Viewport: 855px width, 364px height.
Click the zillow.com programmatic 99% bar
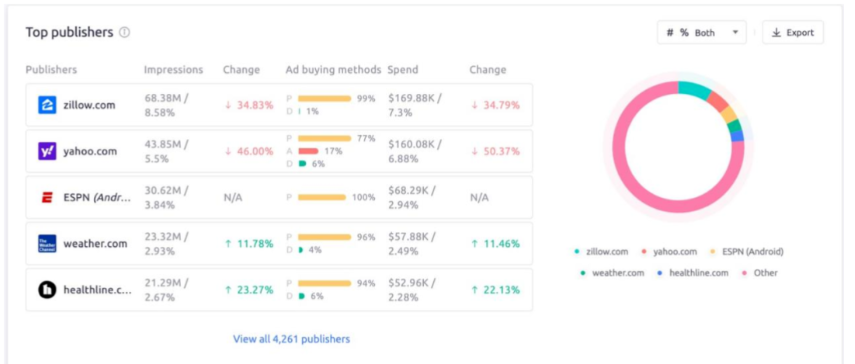pyautogui.click(x=324, y=99)
